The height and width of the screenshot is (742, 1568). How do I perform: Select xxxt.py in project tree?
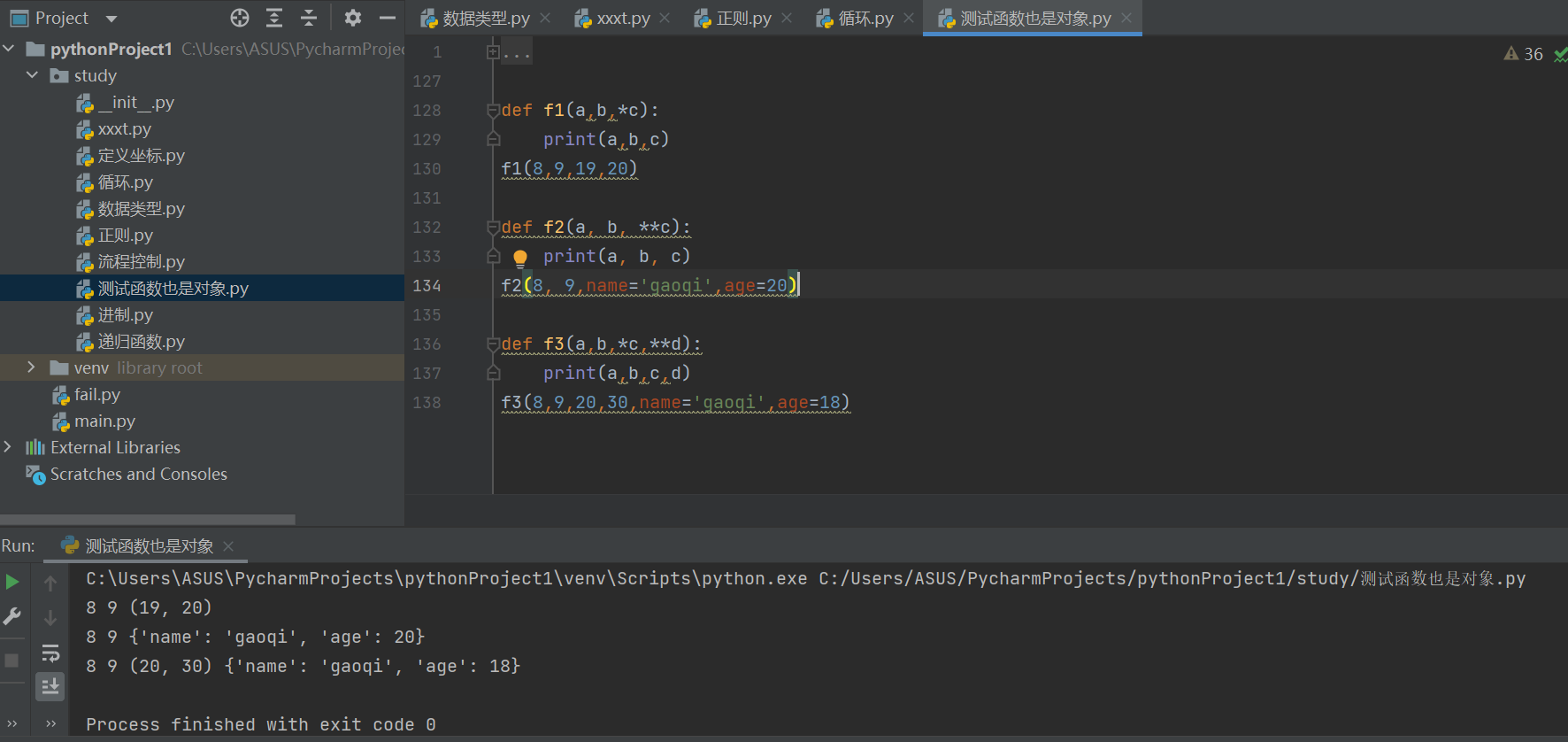[114, 129]
